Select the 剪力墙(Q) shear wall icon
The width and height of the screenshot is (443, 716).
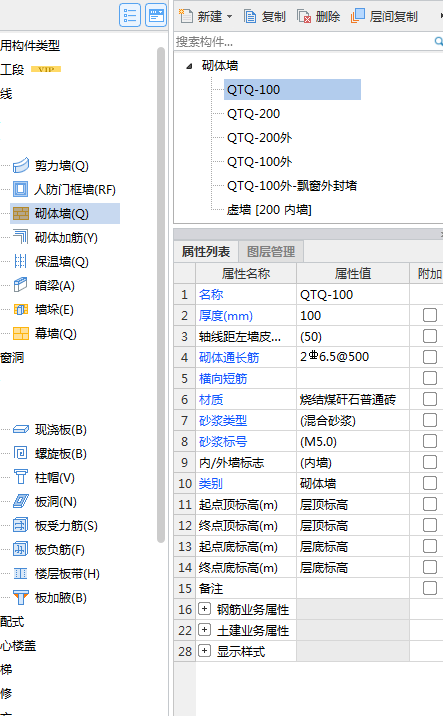click(21, 165)
